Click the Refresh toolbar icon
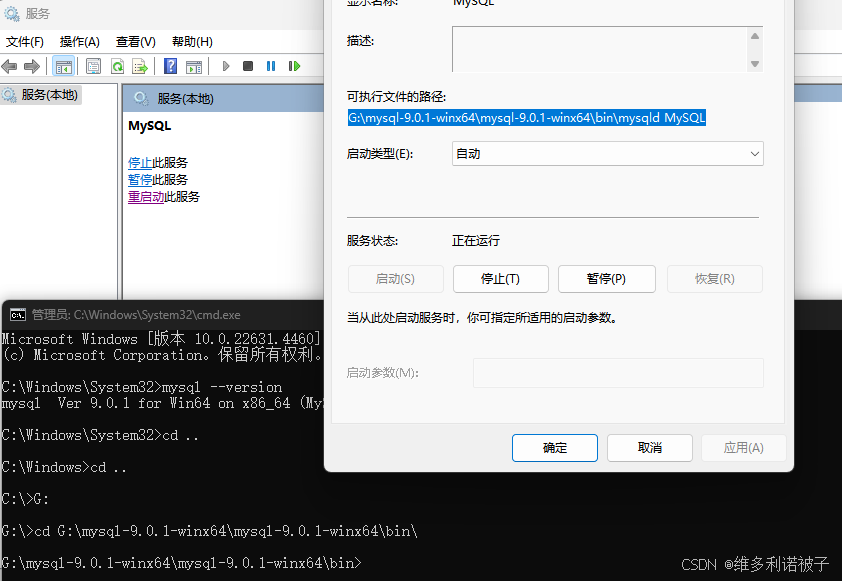Screen dimensions: 842x581 coord(117,67)
